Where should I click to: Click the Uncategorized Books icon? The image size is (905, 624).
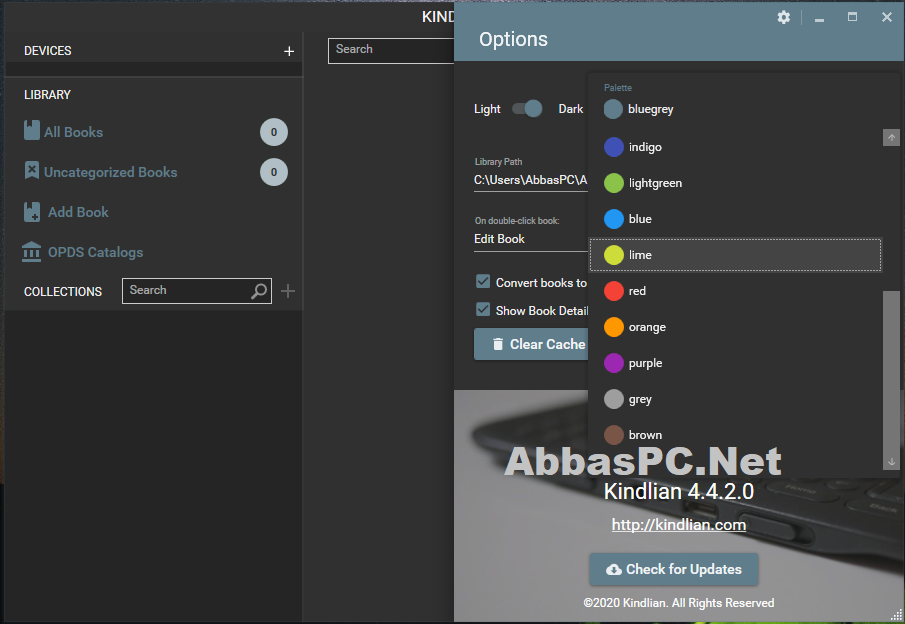pyautogui.click(x=32, y=170)
